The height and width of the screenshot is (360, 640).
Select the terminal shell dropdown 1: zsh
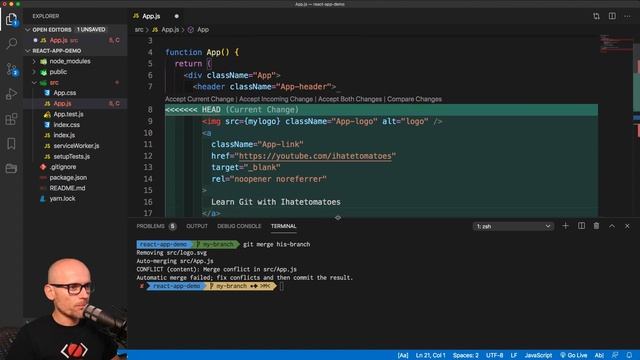point(513,226)
